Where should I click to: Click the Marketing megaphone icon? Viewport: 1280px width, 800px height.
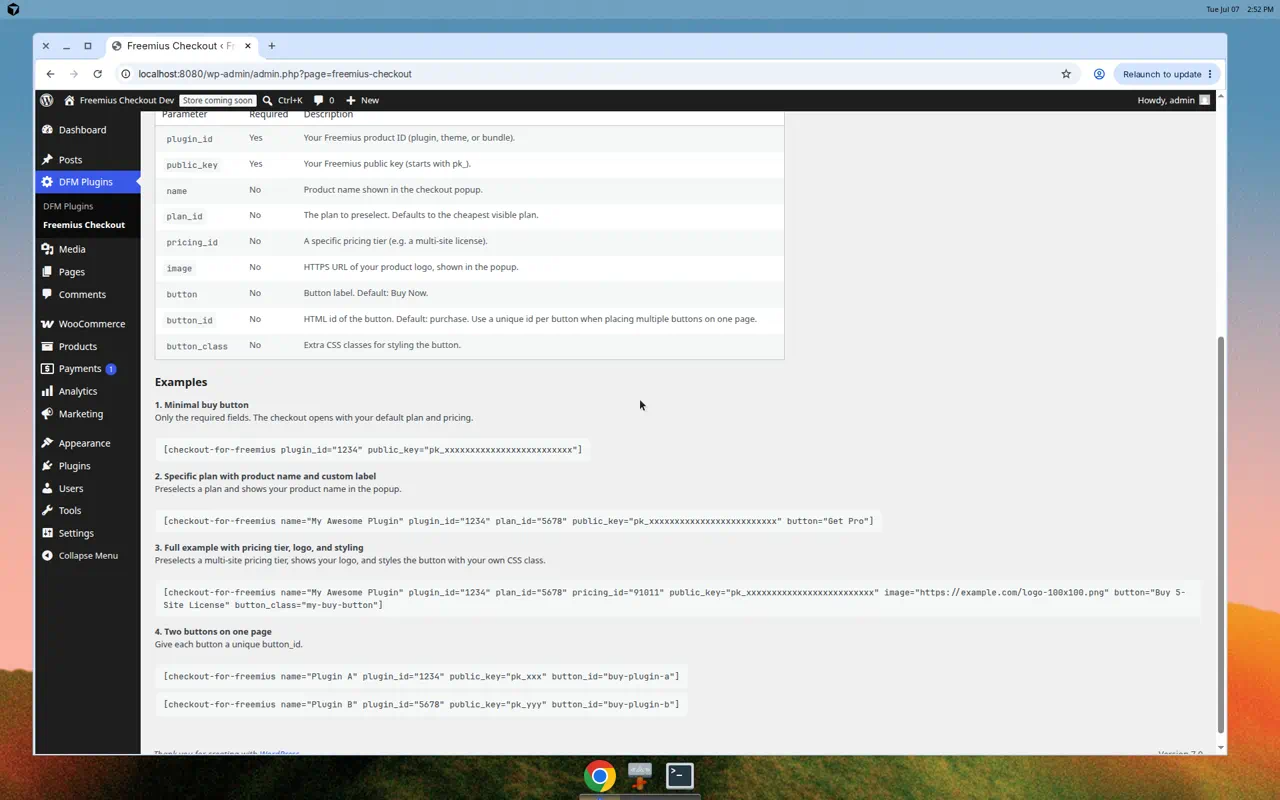pyautogui.click(x=47, y=414)
